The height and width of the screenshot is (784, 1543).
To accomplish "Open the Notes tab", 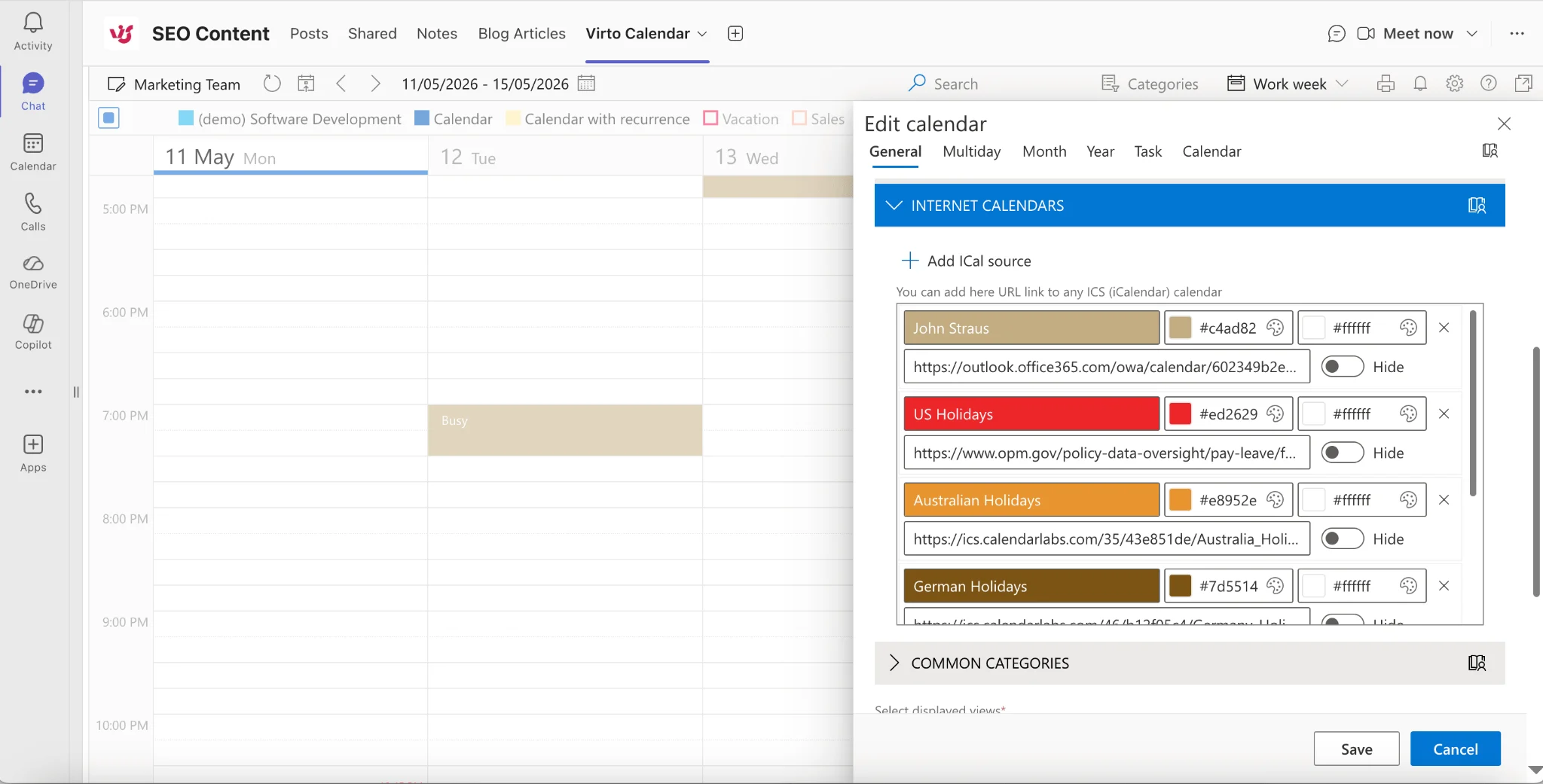I will click(x=437, y=33).
